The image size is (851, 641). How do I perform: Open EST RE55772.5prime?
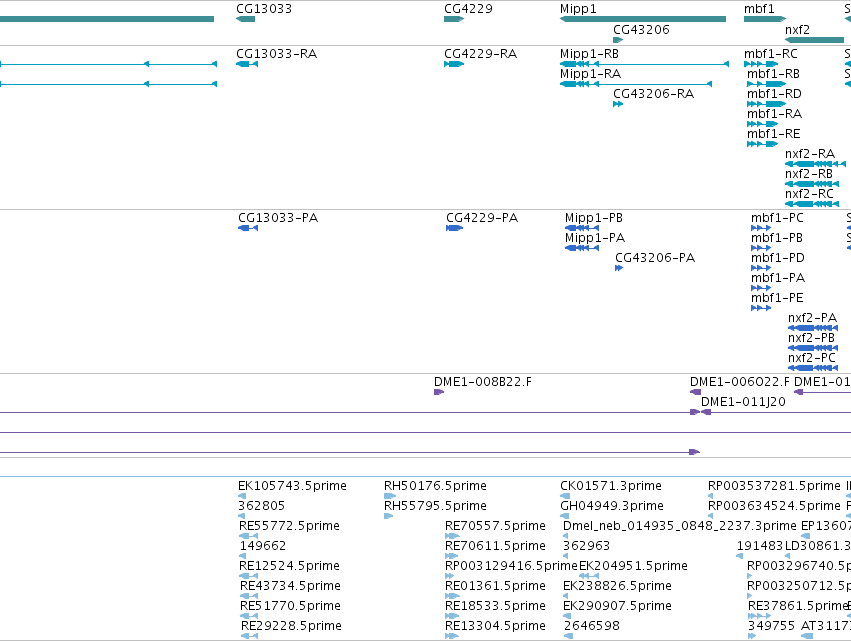tap(289, 526)
